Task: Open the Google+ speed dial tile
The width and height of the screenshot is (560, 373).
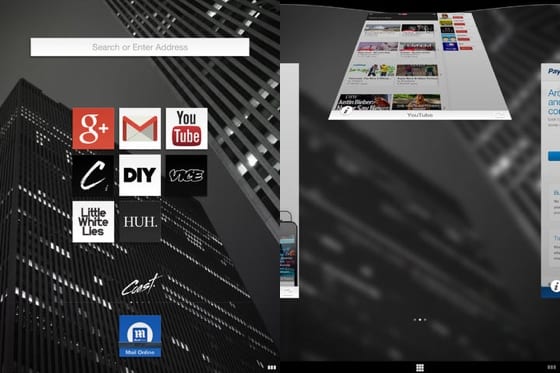Action: pos(93,129)
